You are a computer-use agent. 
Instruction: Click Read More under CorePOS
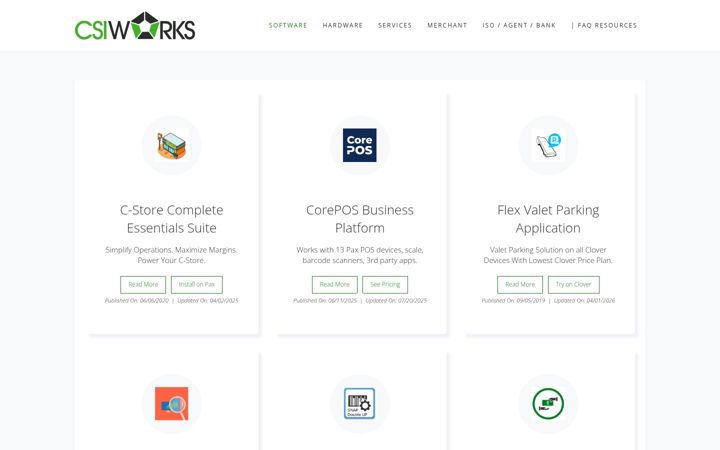pos(334,285)
